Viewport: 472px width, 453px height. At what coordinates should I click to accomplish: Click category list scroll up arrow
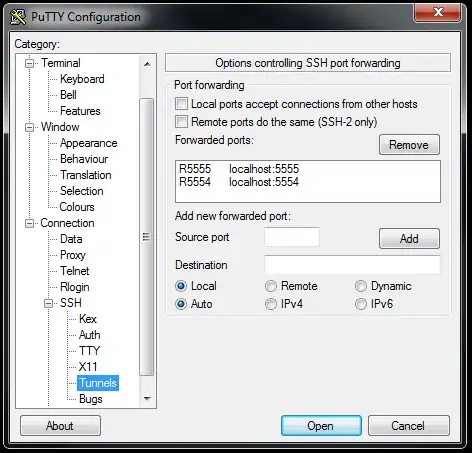click(x=147, y=64)
